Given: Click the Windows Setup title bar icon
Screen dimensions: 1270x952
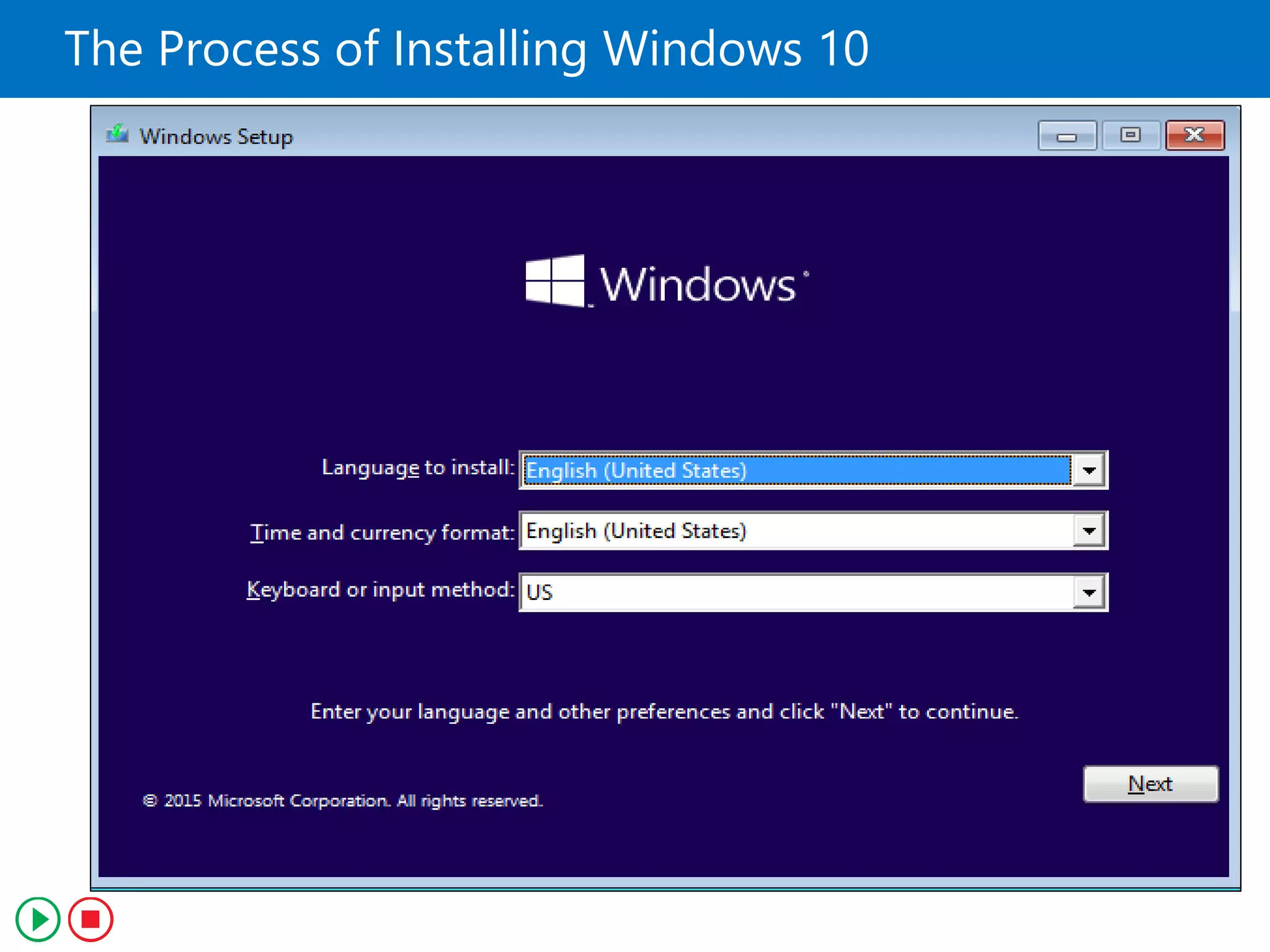Looking at the screenshot, I should [117, 134].
